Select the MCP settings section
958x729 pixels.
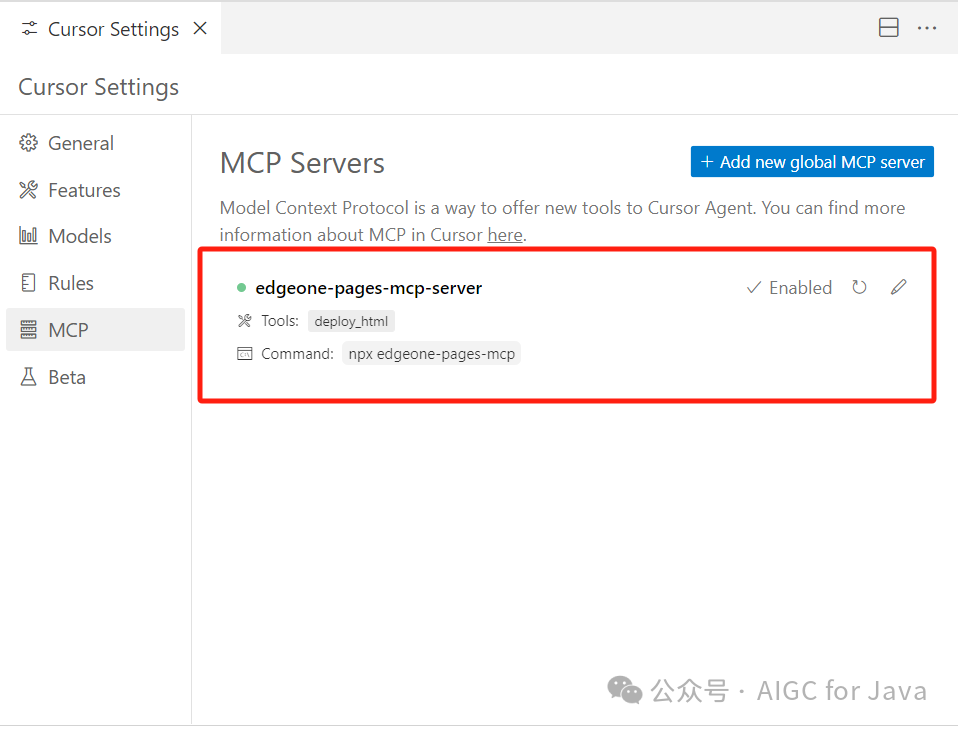(x=95, y=330)
